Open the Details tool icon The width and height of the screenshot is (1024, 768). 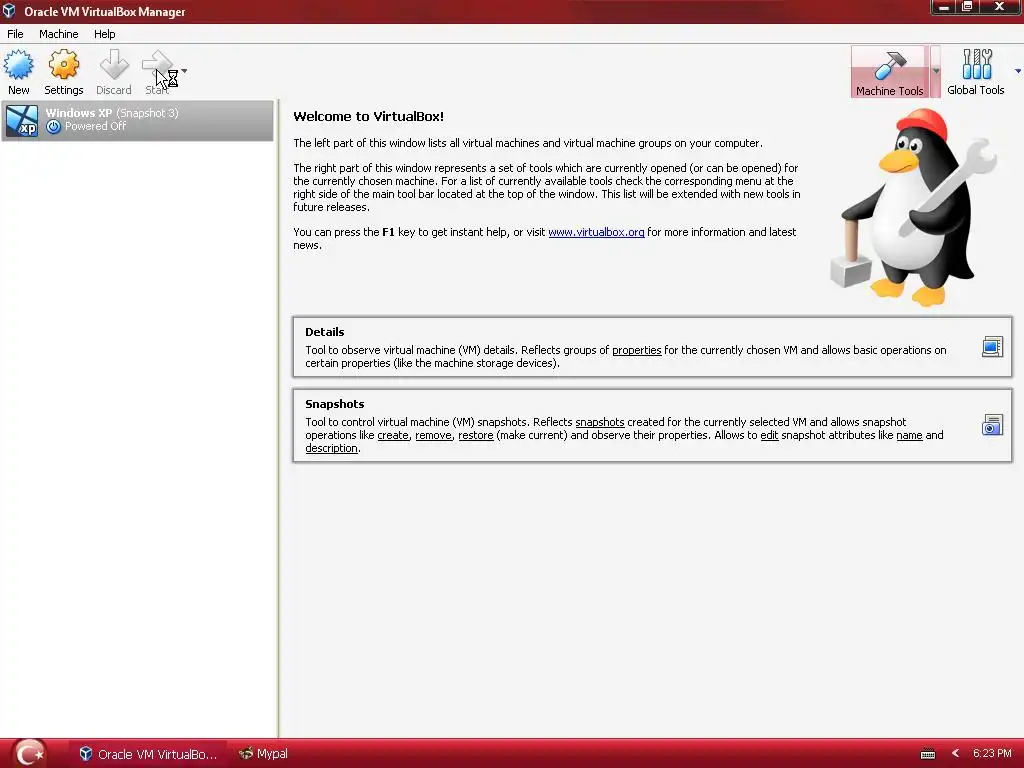(x=992, y=347)
